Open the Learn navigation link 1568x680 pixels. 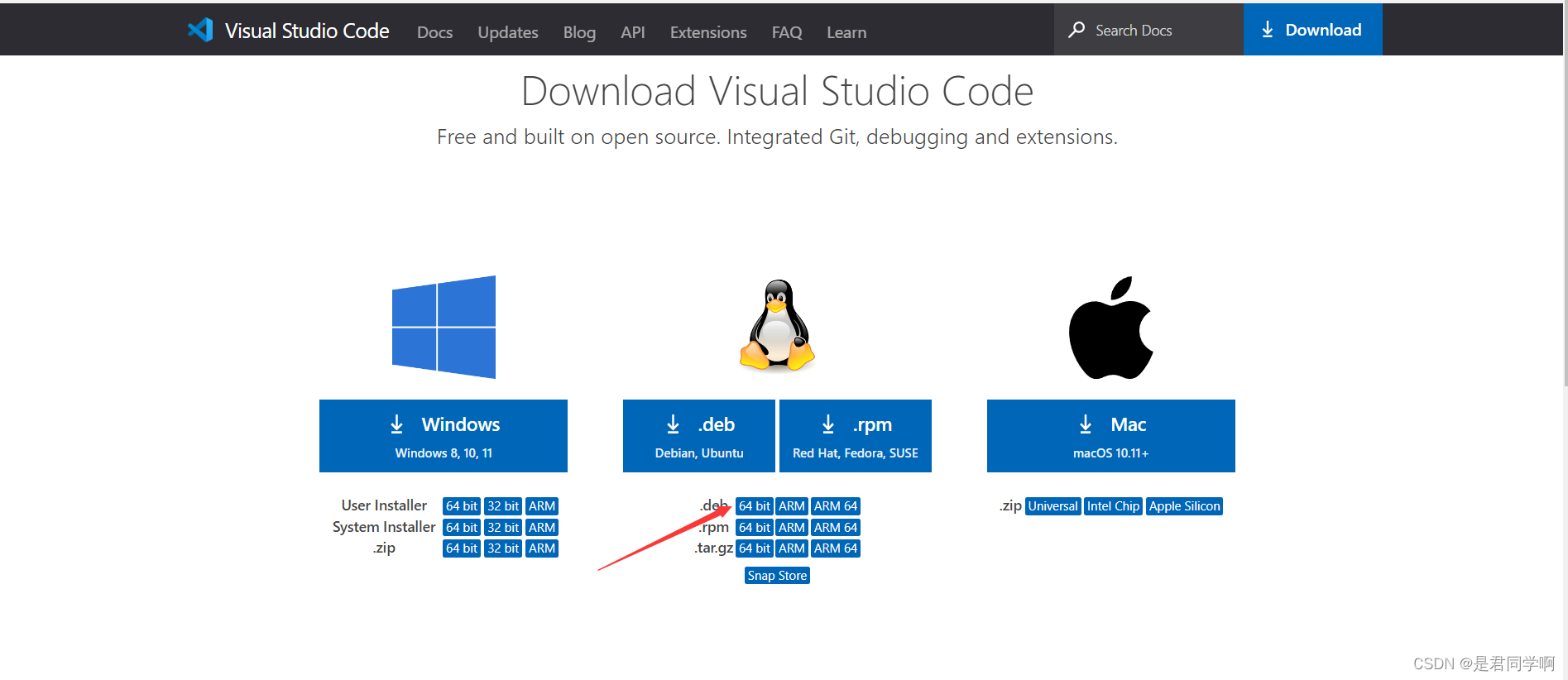tap(846, 32)
